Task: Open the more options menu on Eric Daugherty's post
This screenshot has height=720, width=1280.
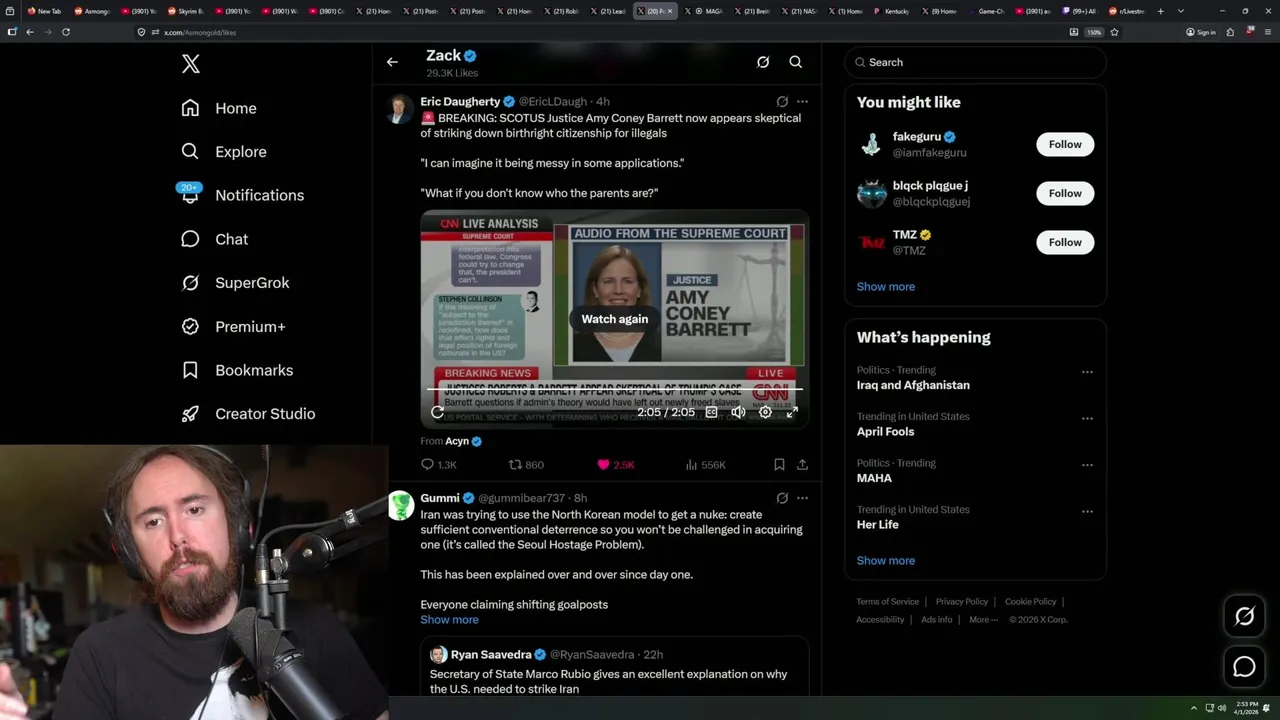Action: 802,101
